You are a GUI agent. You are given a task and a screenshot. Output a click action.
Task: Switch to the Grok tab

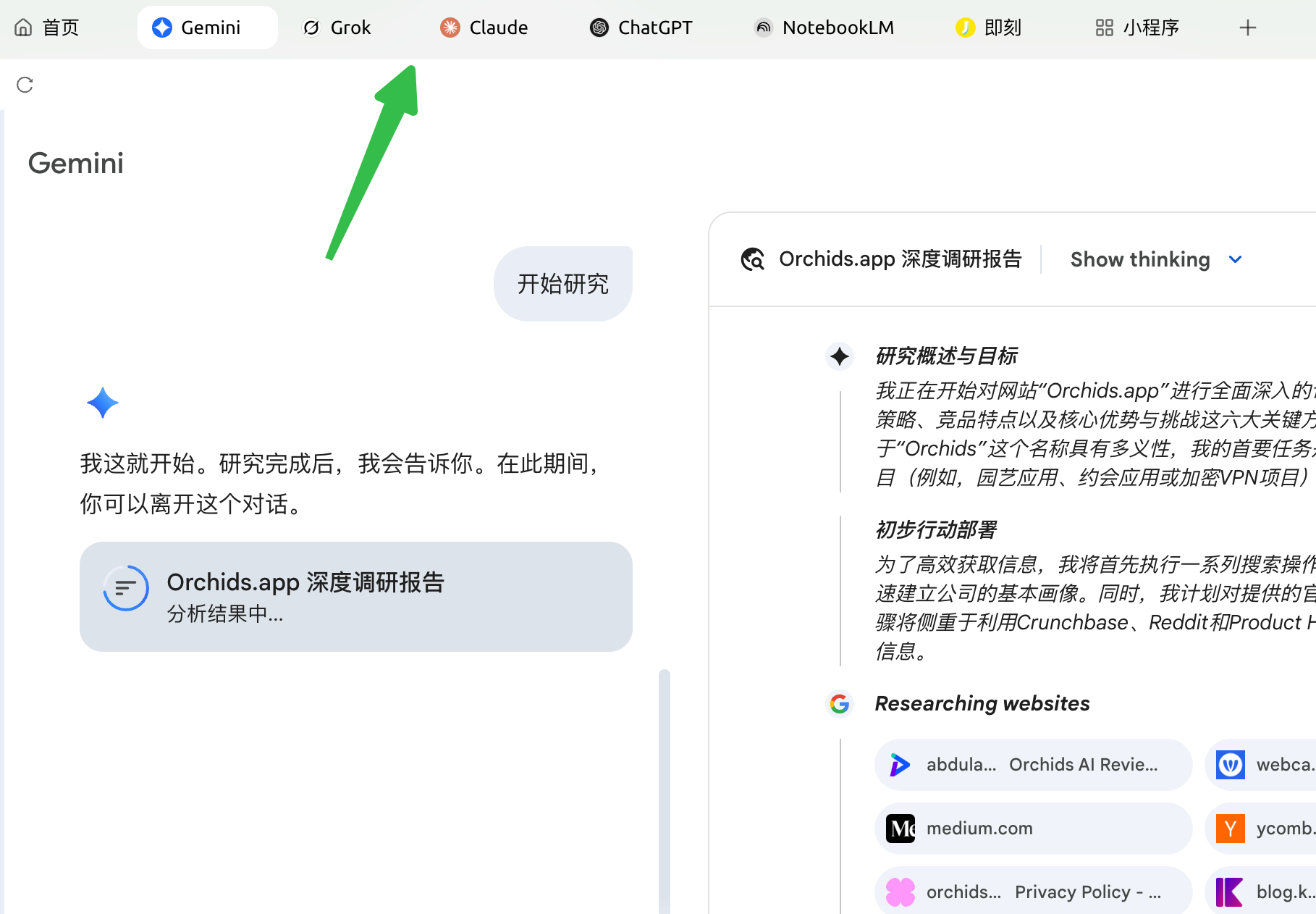coord(337,28)
